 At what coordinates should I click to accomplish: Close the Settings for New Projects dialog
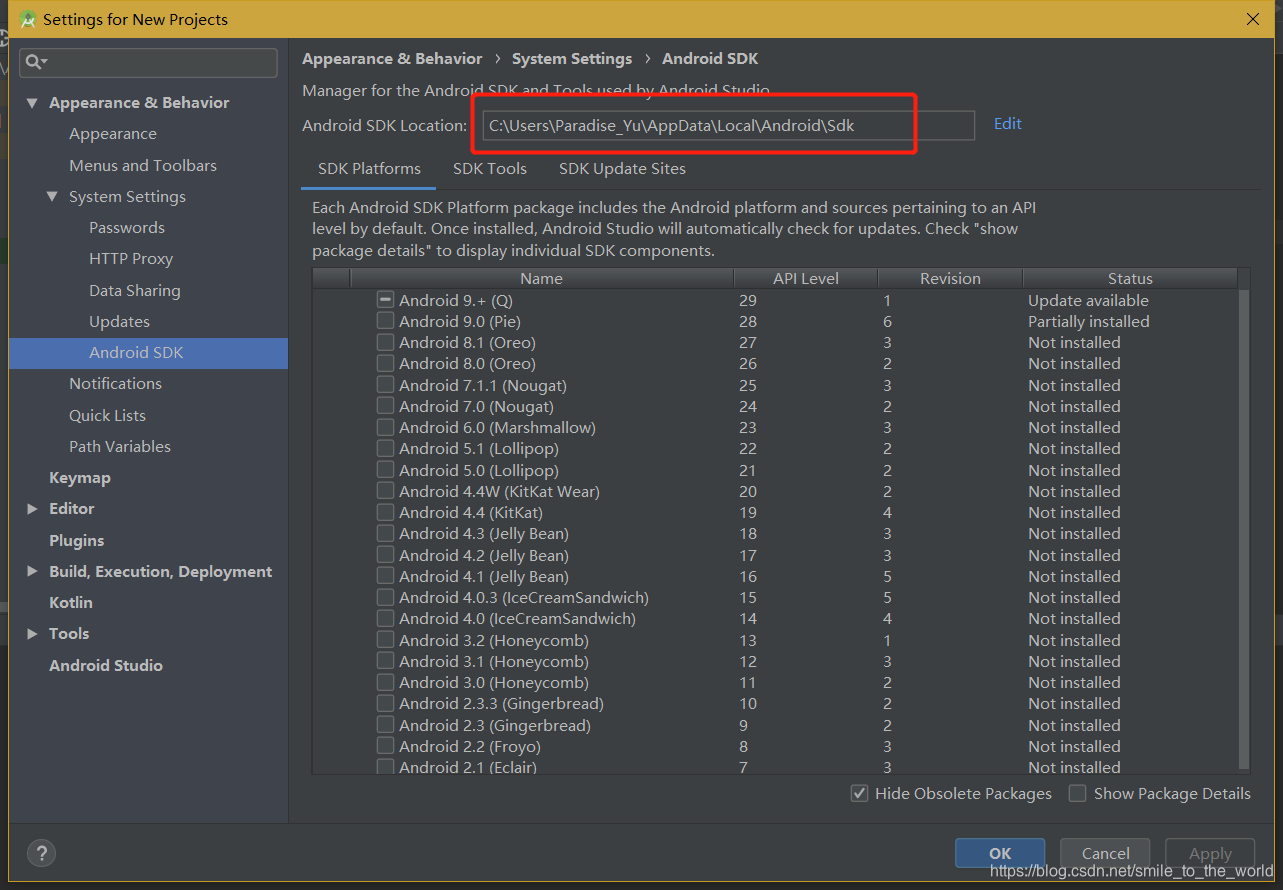click(1252, 19)
